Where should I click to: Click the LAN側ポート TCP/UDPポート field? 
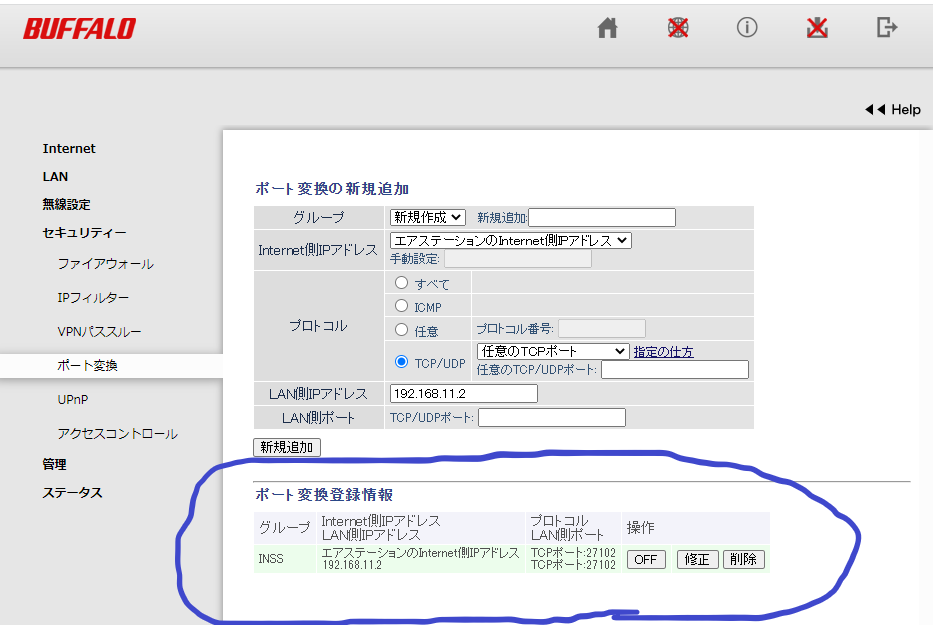pyautogui.click(x=552, y=418)
